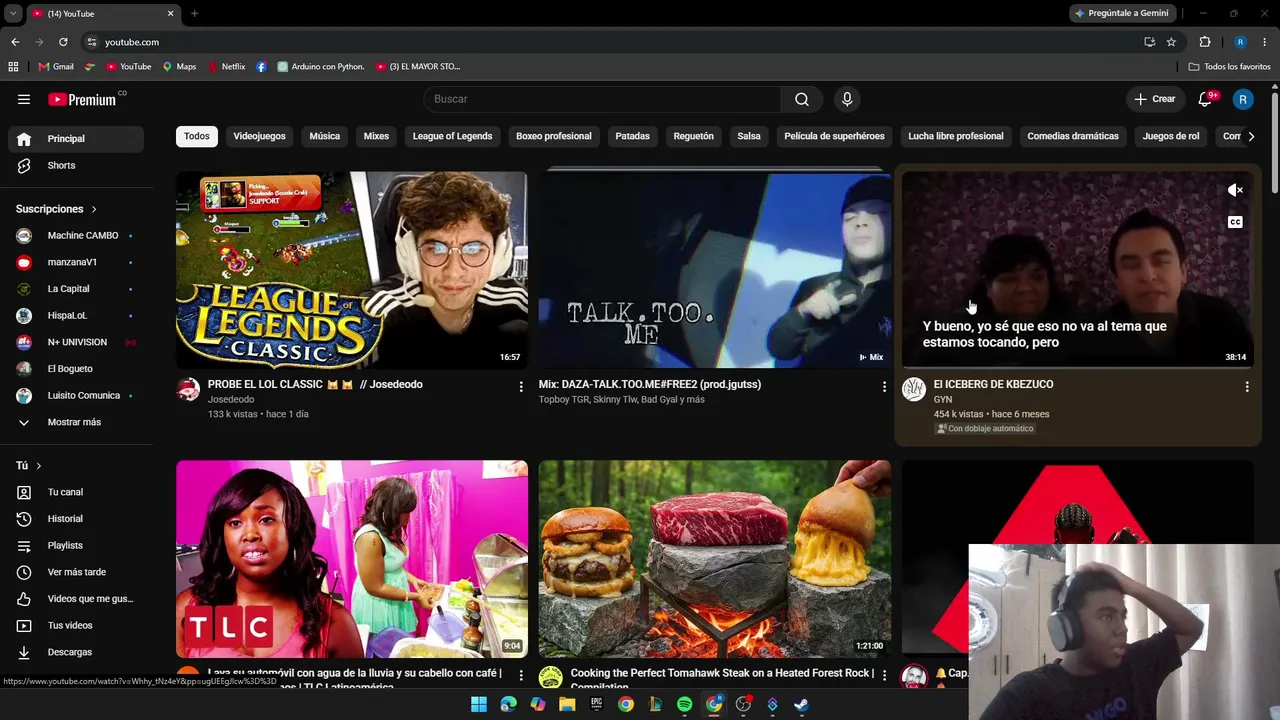Click the YouTube search box
1280x720 pixels.
(603, 99)
